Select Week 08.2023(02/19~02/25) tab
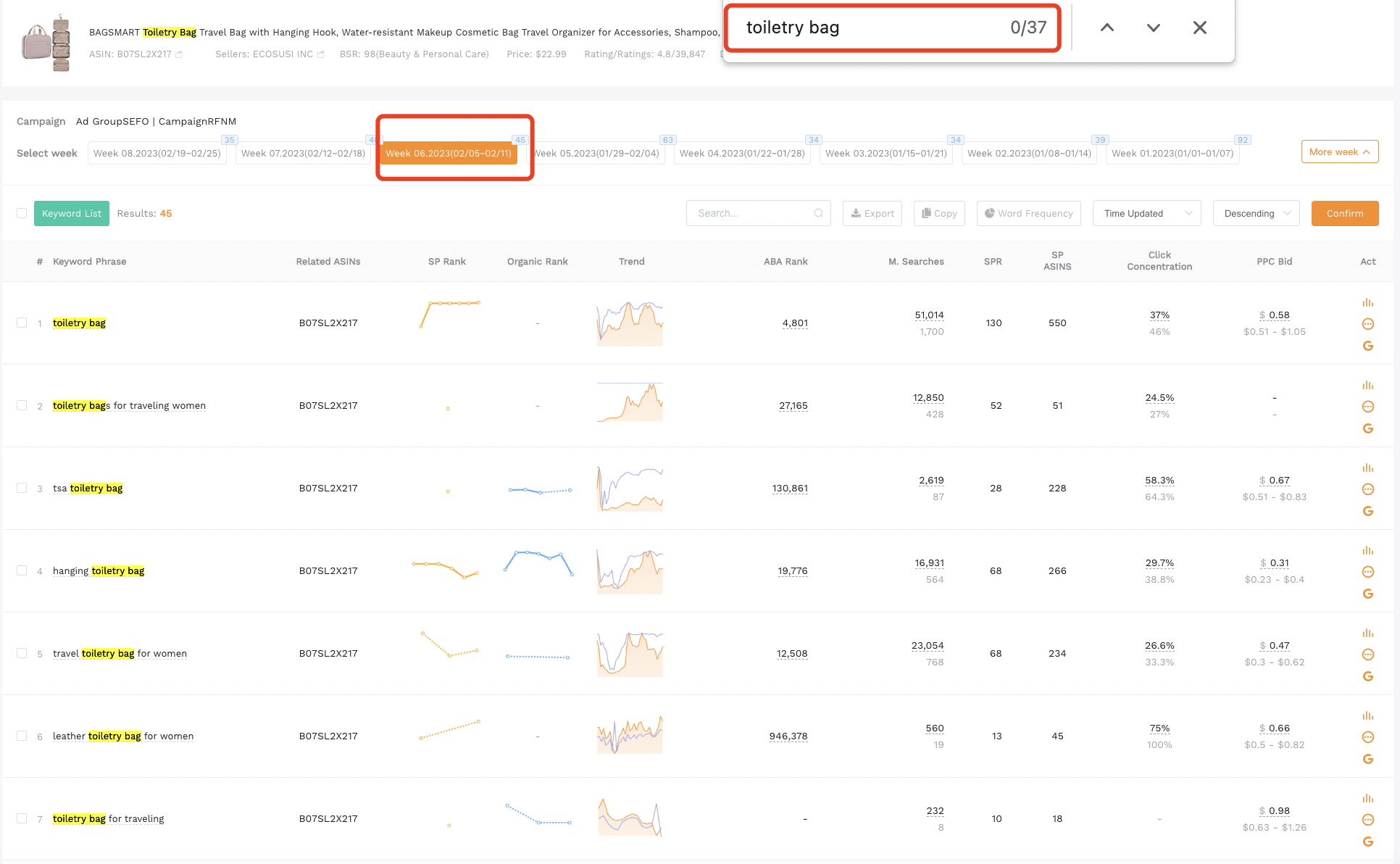The image size is (1400, 864). (157, 153)
